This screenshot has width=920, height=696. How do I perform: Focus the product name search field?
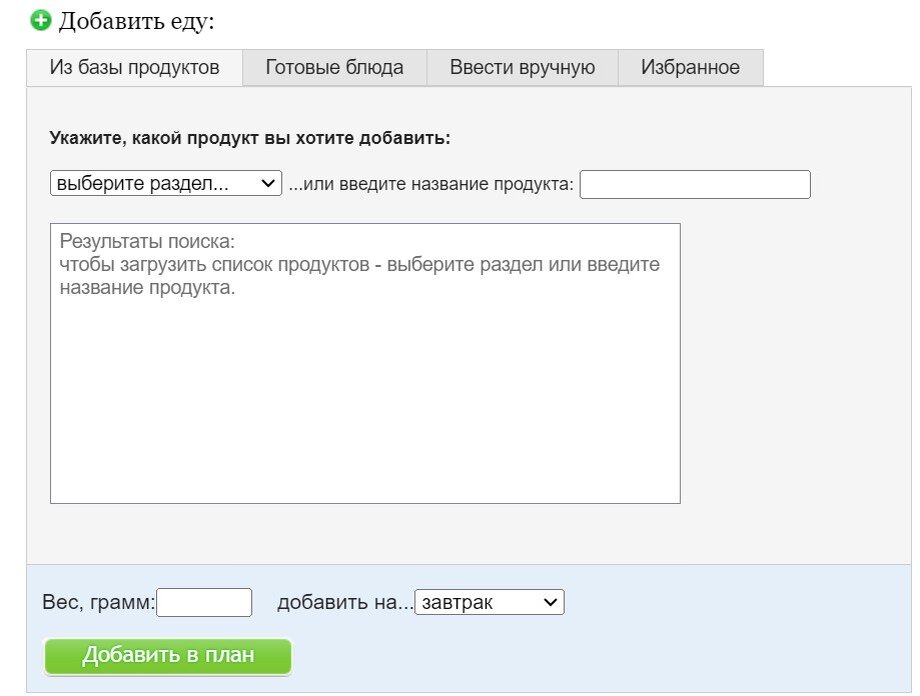coord(694,185)
